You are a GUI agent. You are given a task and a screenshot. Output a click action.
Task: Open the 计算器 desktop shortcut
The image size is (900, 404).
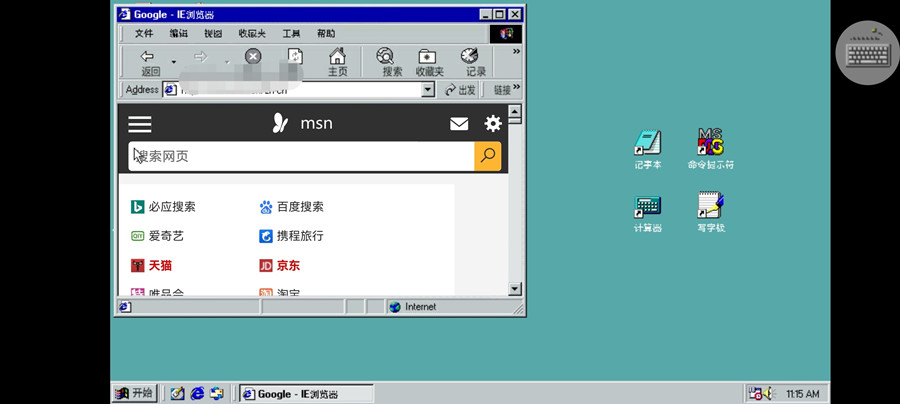point(648,213)
